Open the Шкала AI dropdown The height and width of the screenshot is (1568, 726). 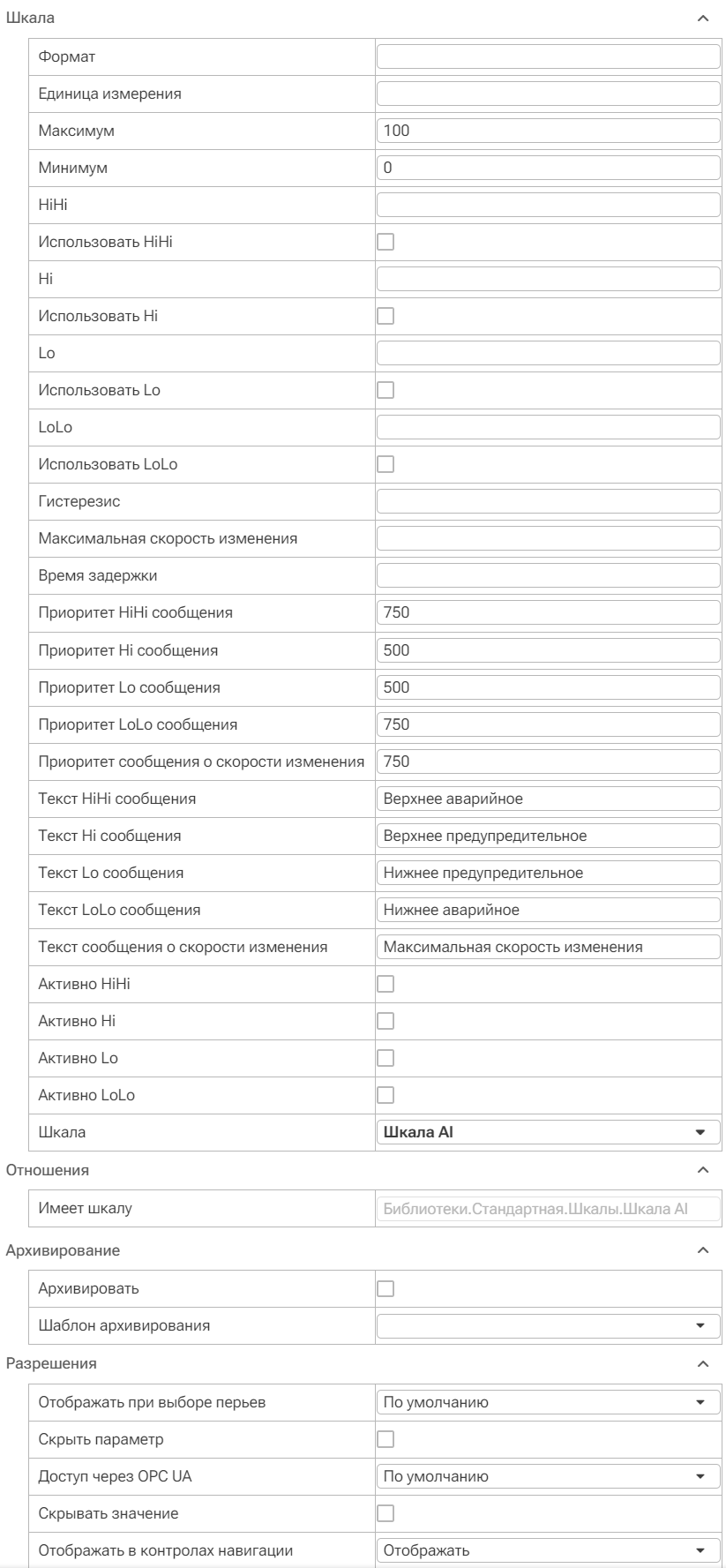click(549, 1132)
